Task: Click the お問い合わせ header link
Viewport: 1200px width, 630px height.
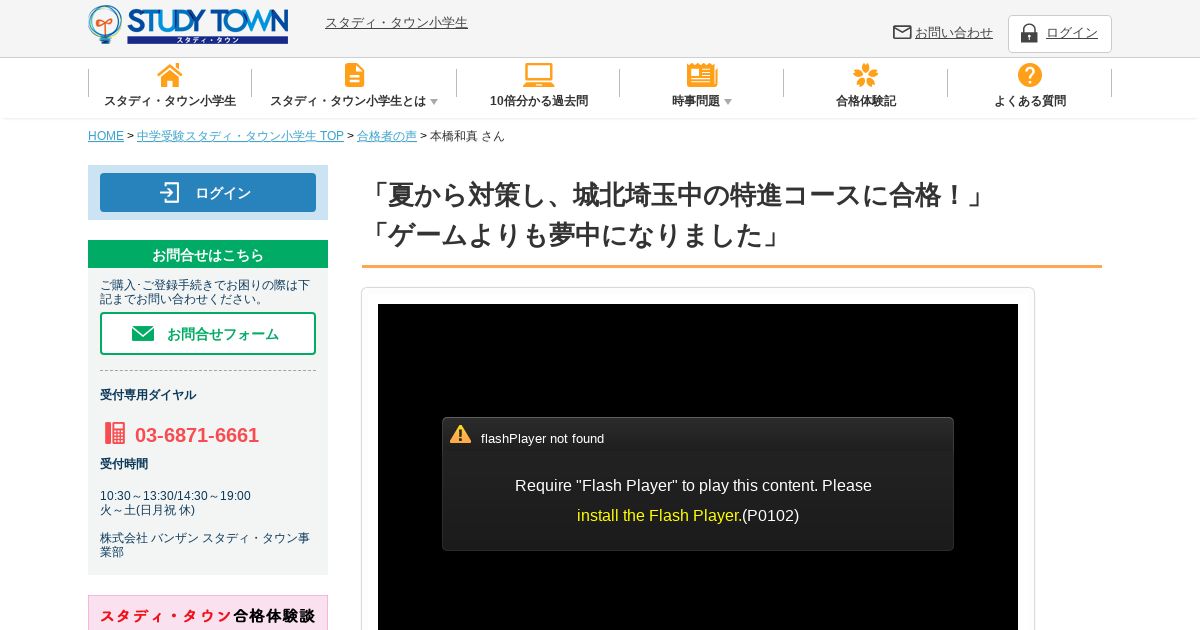Action: tap(954, 33)
